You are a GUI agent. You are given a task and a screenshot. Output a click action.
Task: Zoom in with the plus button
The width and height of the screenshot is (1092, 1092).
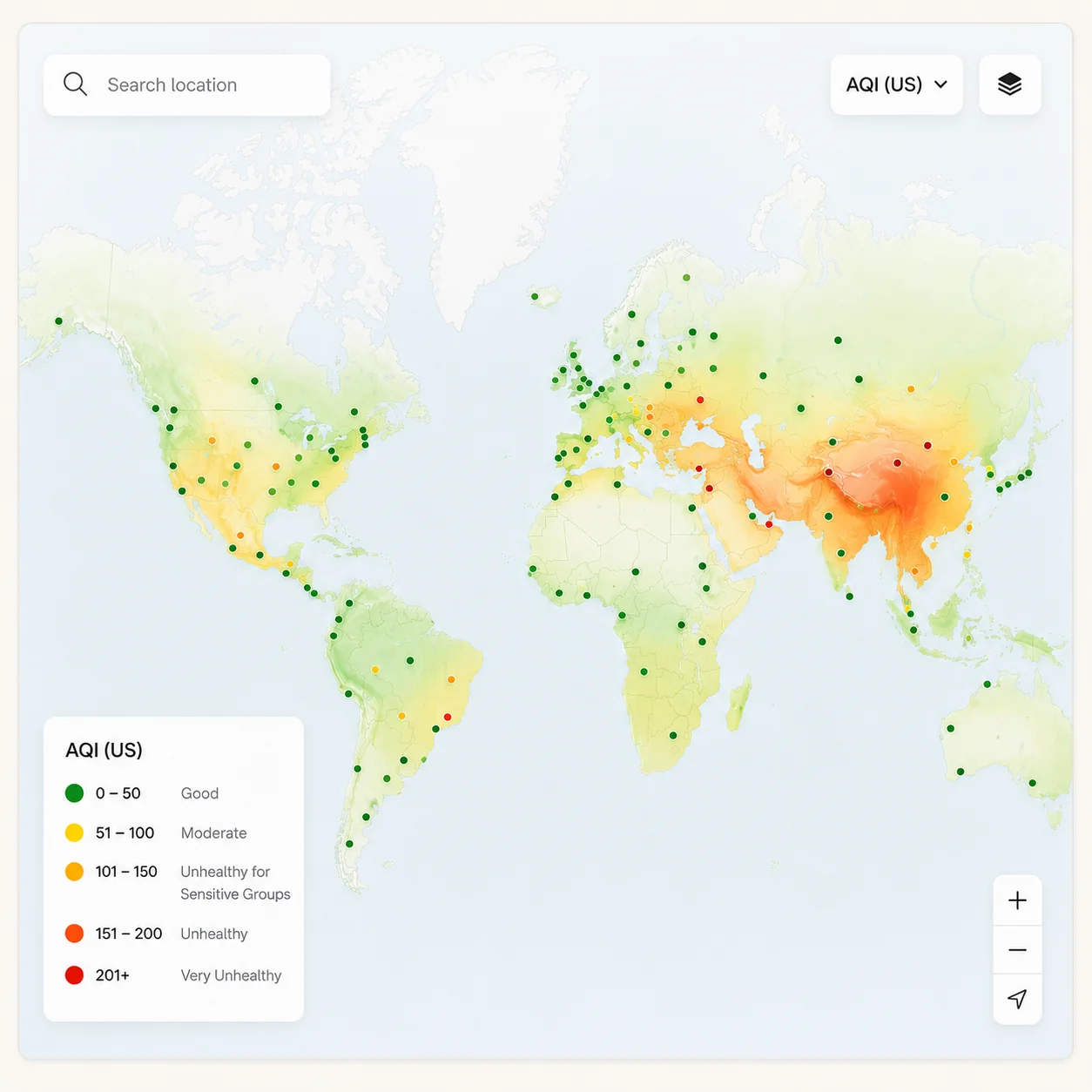(x=1017, y=900)
